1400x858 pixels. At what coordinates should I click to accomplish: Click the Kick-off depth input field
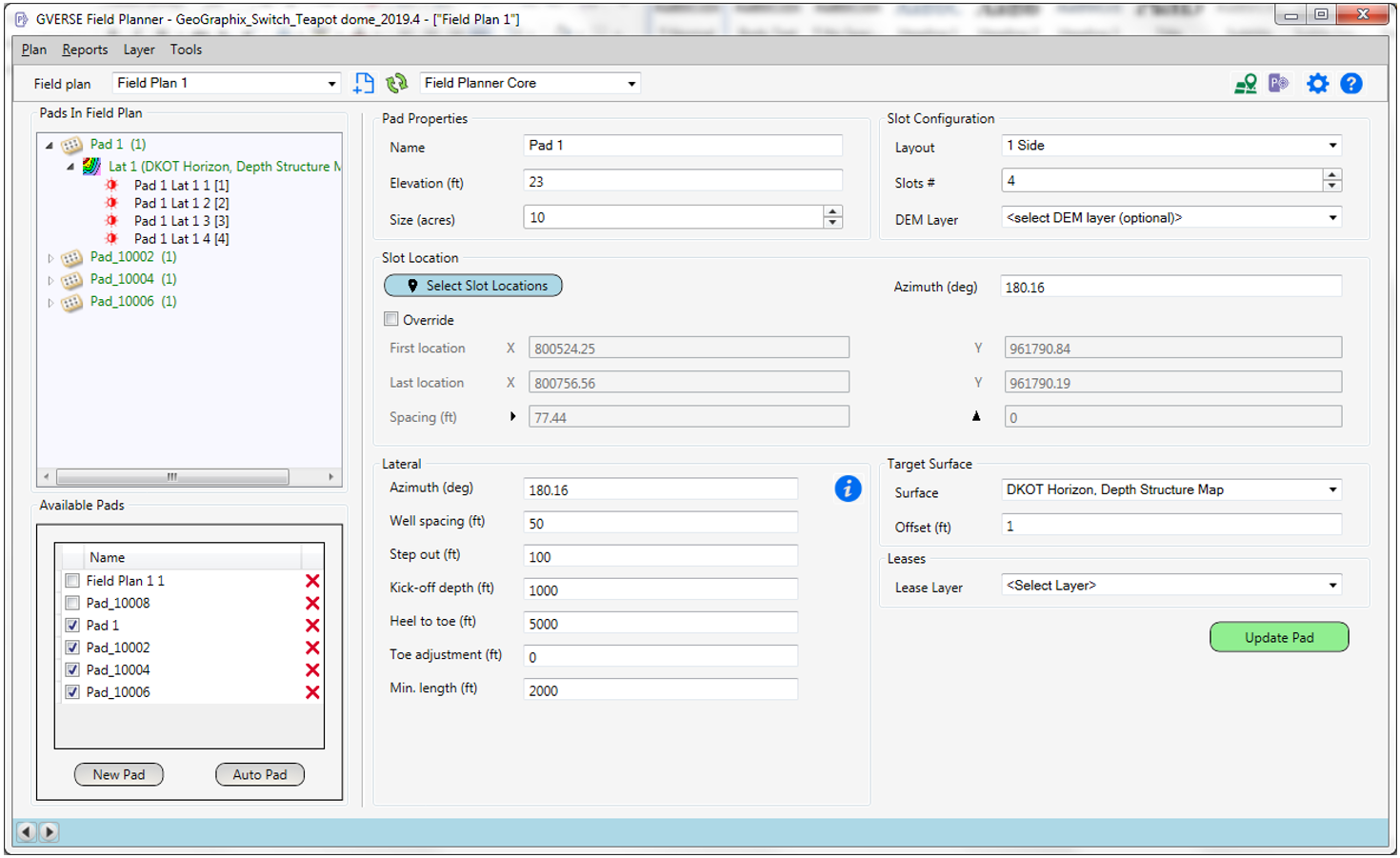[661, 590]
